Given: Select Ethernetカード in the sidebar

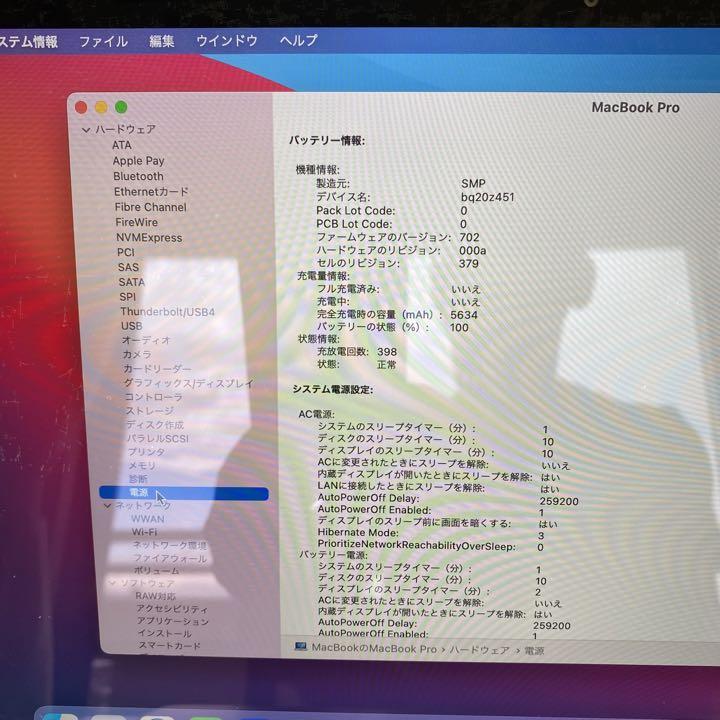Looking at the screenshot, I should click(x=151, y=191).
